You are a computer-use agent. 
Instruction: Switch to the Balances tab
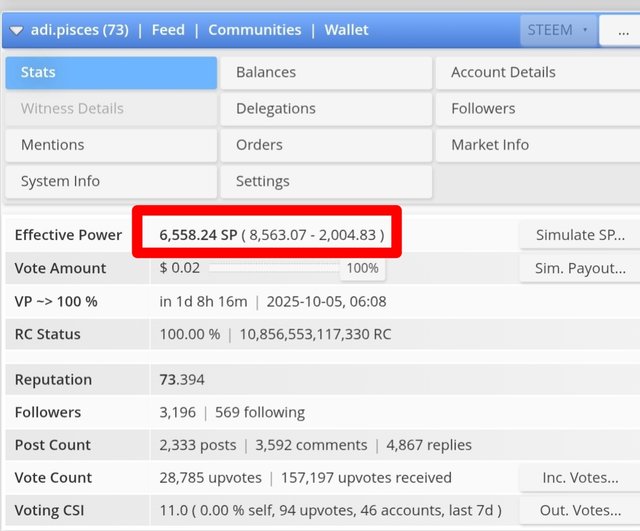pos(326,73)
